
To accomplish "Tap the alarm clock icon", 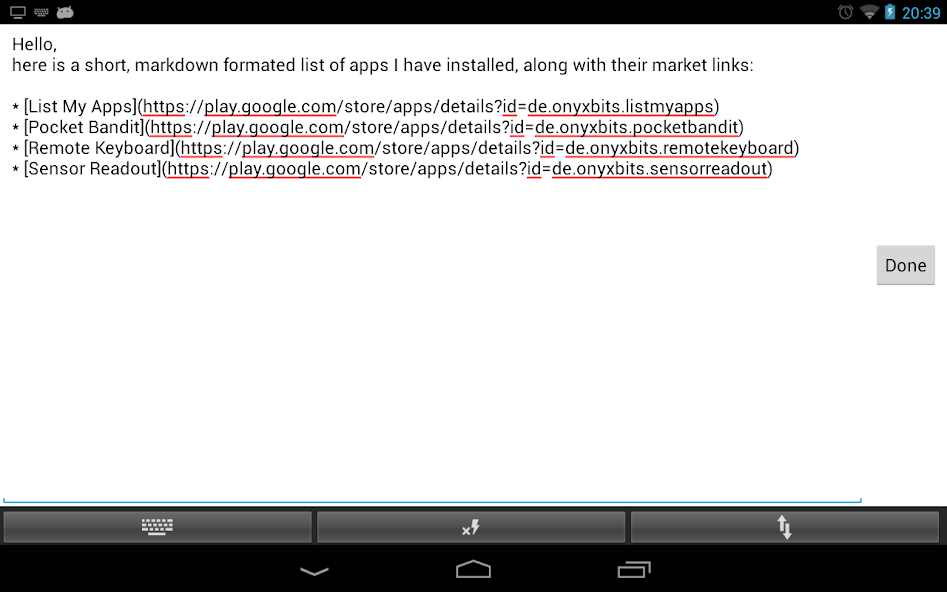I will (843, 12).
